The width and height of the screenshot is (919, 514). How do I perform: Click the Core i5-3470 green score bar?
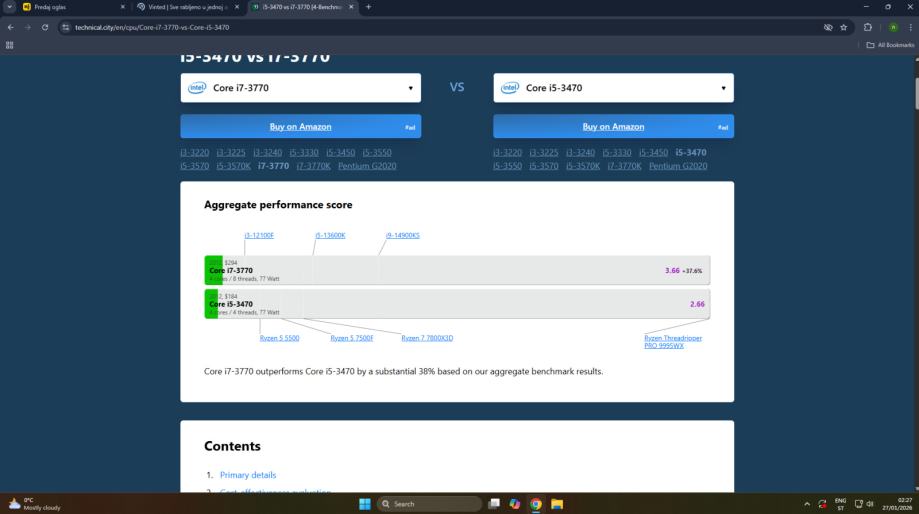click(211, 304)
